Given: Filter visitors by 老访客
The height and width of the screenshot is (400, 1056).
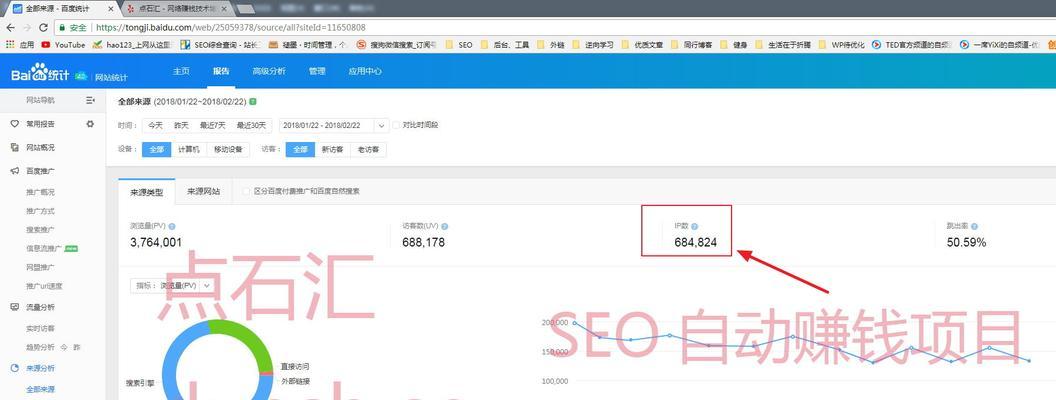Looking at the screenshot, I should tap(368, 149).
